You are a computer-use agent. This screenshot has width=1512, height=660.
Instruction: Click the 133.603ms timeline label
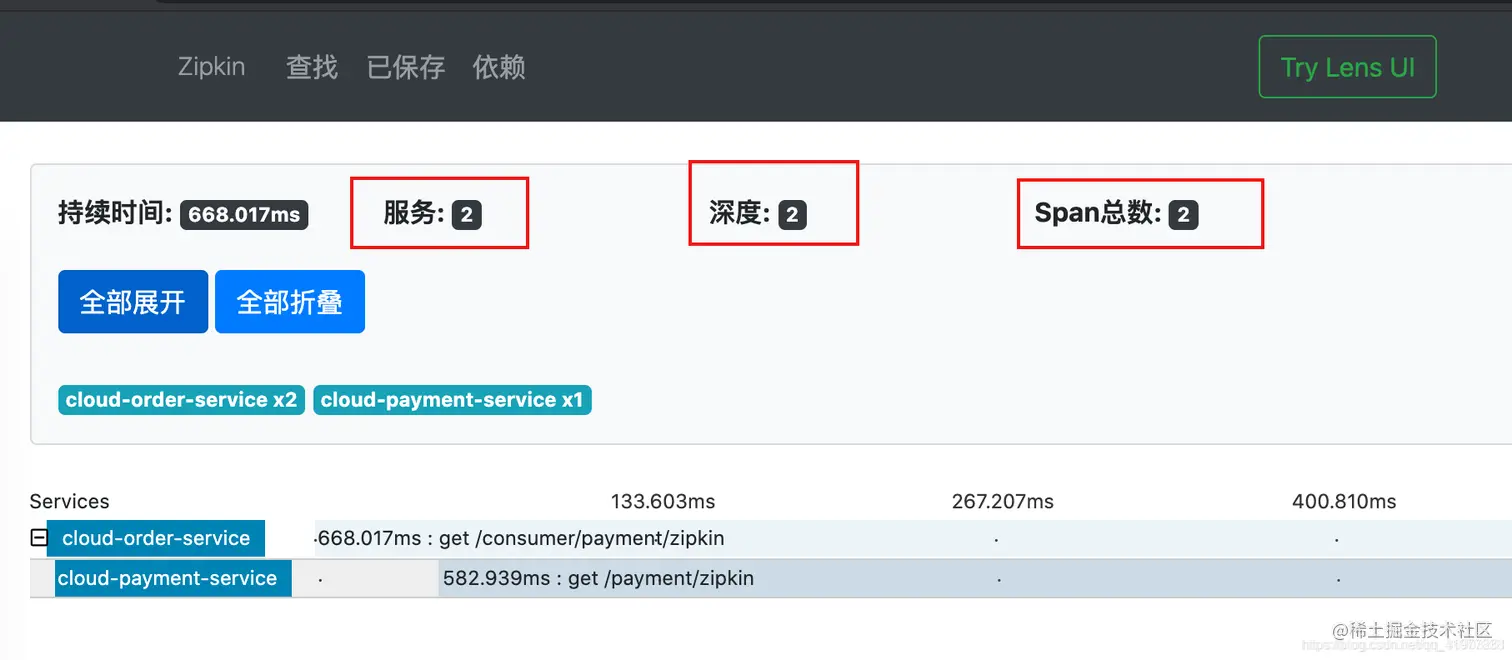click(663, 501)
